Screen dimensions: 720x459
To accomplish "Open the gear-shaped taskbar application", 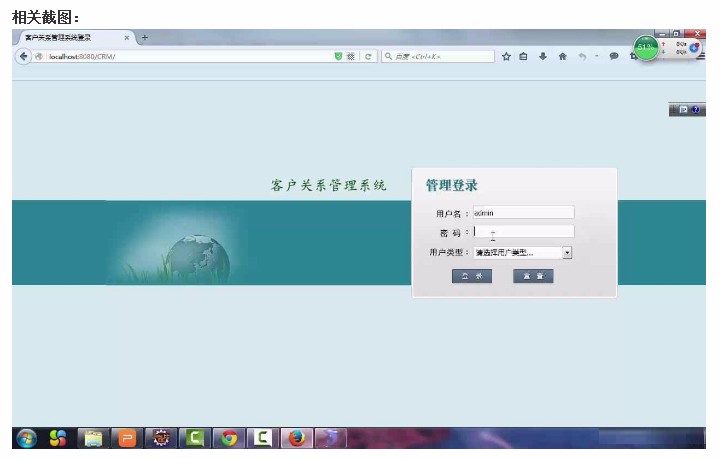I will pyautogui.click(x=161, y=438).
